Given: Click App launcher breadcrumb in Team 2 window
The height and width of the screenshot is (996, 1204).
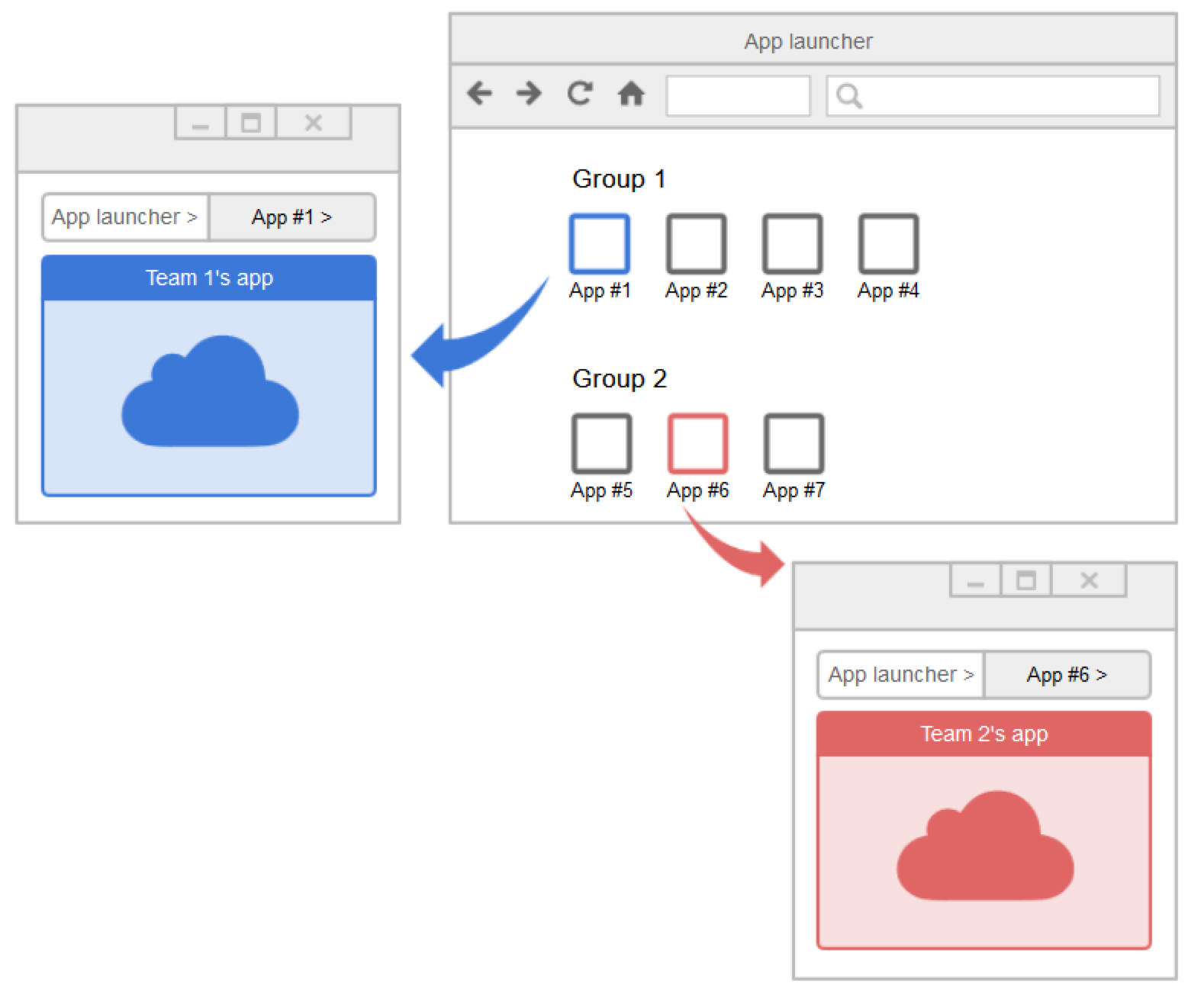Looking at the screenshot, I should 901,675.
